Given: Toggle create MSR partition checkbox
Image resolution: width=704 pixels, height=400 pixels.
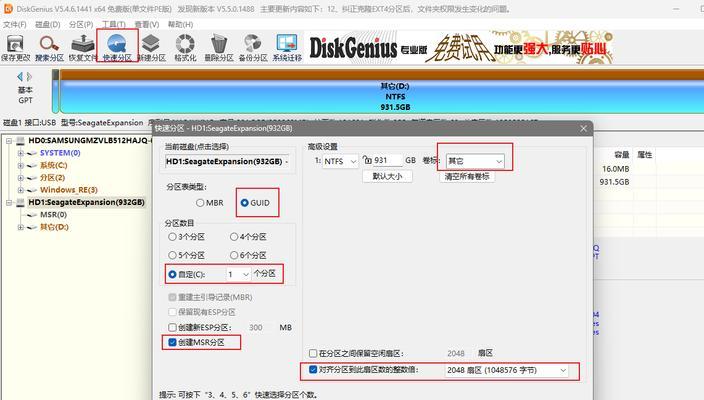Looking at the screenshot, I should [172, 342].
